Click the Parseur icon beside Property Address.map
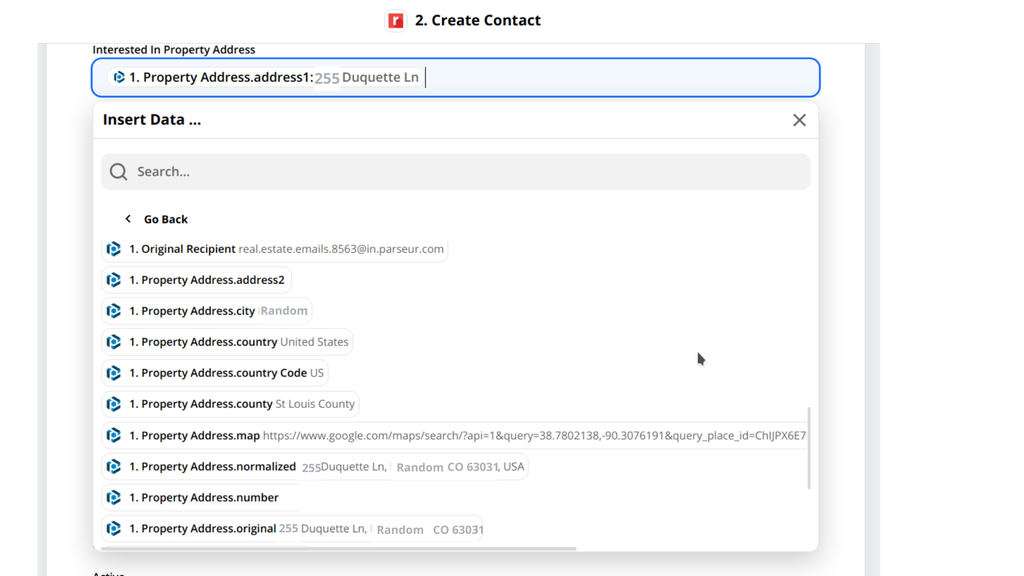 pyautogui.click(x=113, y=435)
